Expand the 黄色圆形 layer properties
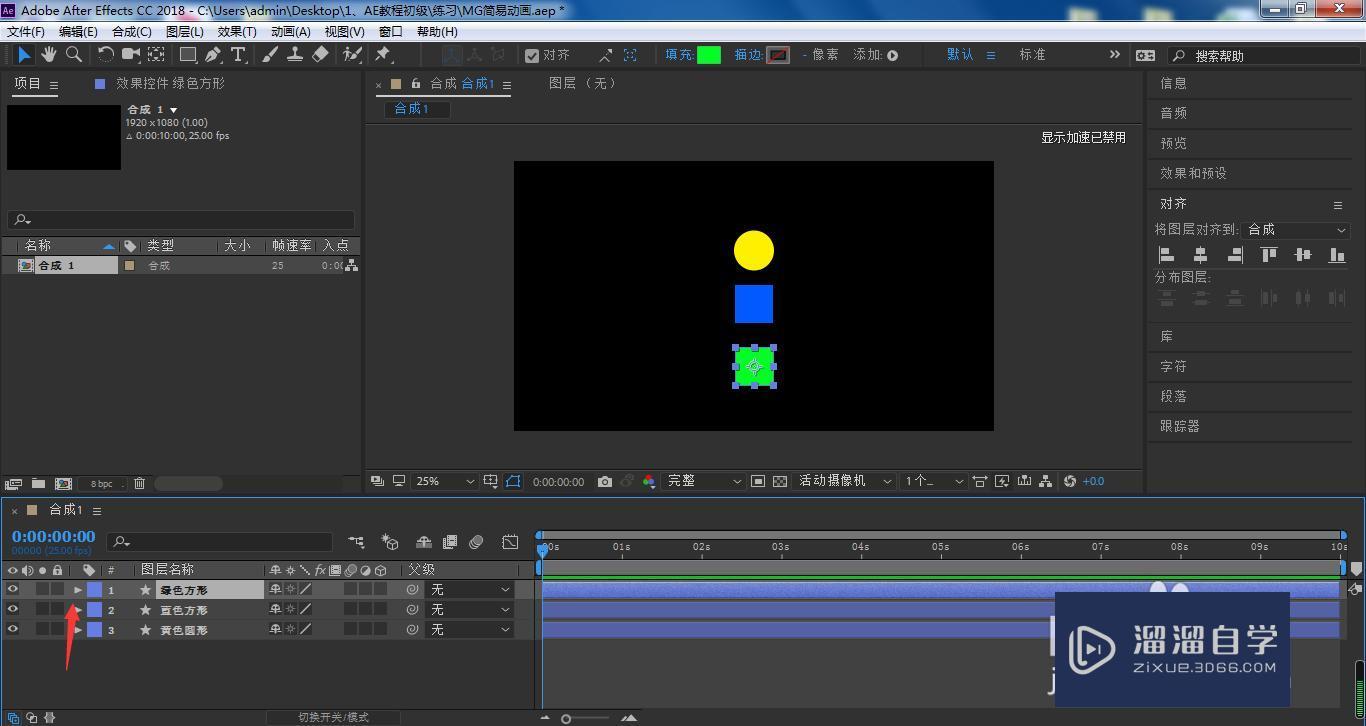 tap(78, 630)
